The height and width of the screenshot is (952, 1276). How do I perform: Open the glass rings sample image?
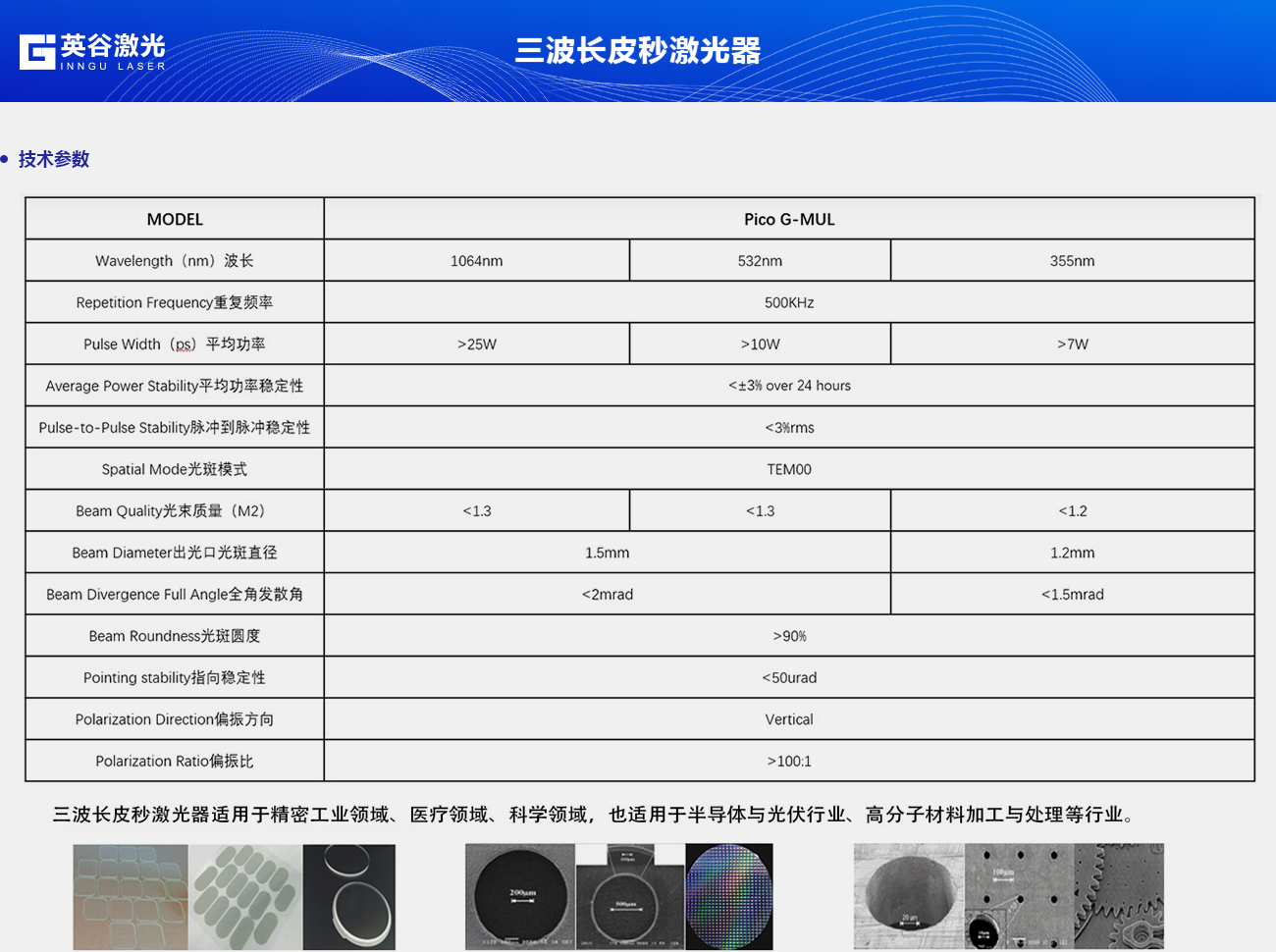349,896
